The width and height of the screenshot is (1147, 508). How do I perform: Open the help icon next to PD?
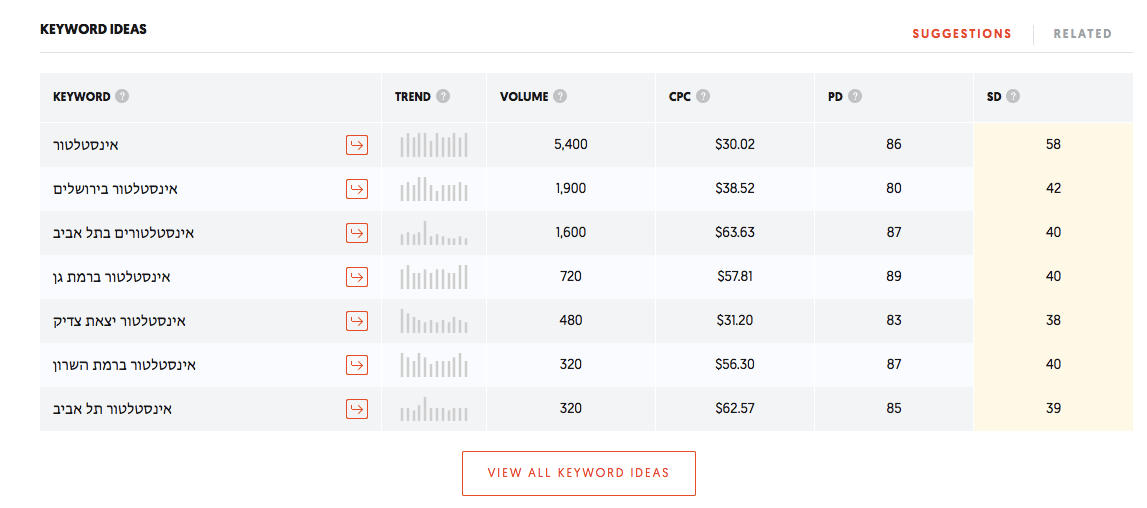tap(854, 96)
